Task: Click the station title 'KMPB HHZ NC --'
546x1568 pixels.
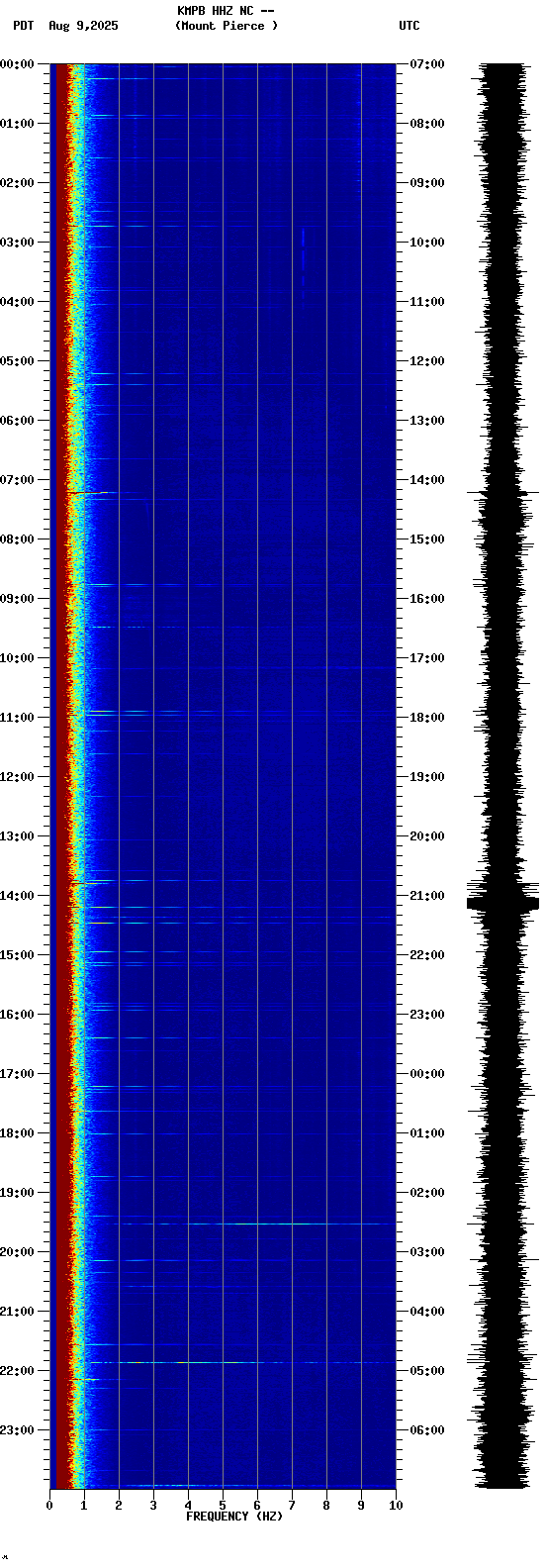Action: [226, 11]
